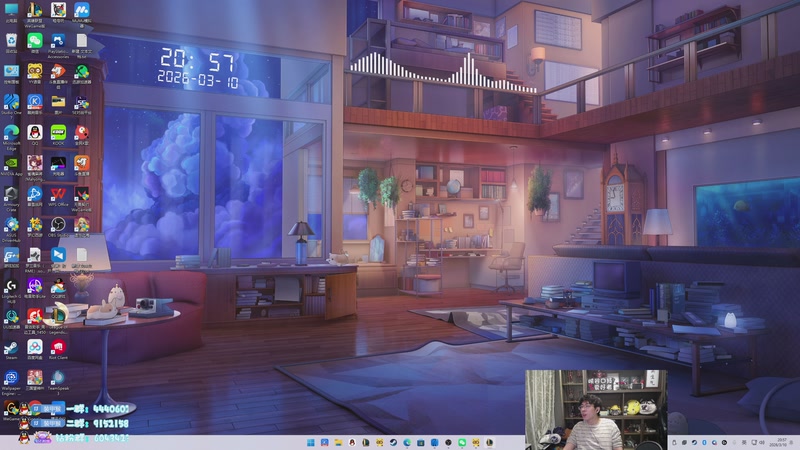Open the TeamSpeak 3 desktop shortcut
The width and height of the screenshot is (800, 450).
point(58,382)
